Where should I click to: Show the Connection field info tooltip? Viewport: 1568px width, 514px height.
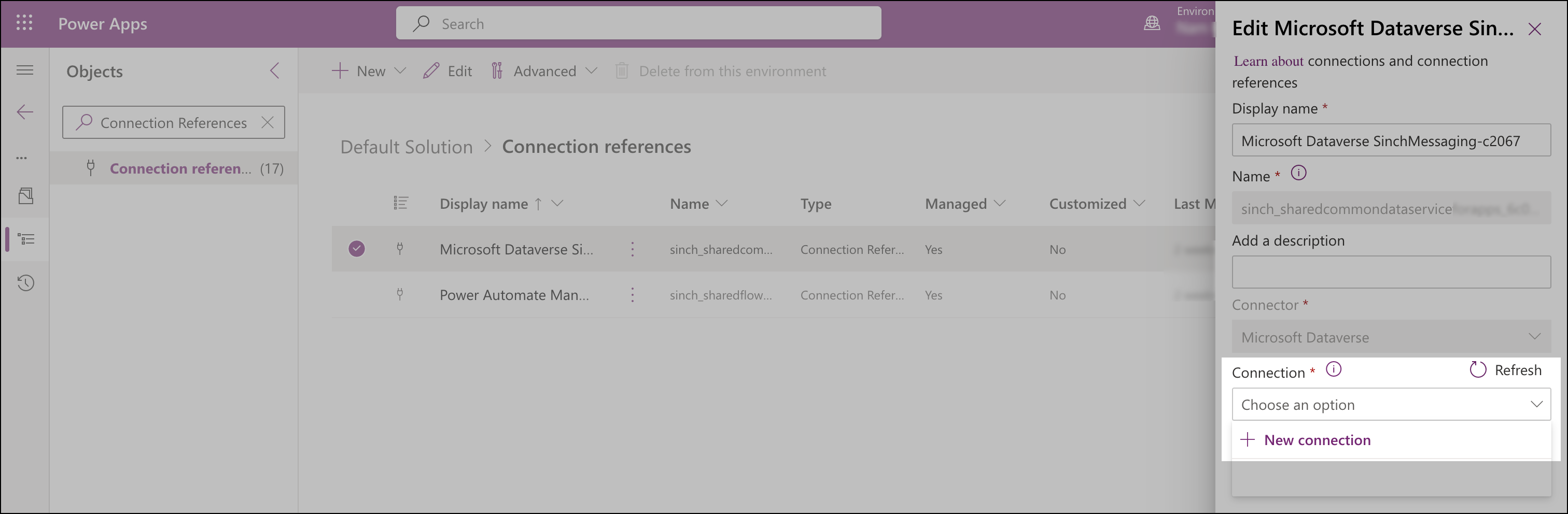pyautogui.click(x=1333, y=369)
